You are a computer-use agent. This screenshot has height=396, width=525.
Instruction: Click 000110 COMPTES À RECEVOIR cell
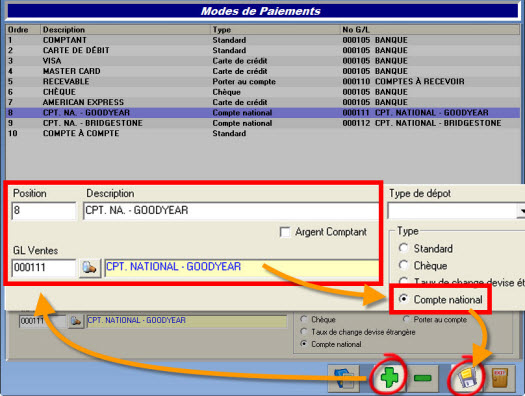[x=403, y=81]
